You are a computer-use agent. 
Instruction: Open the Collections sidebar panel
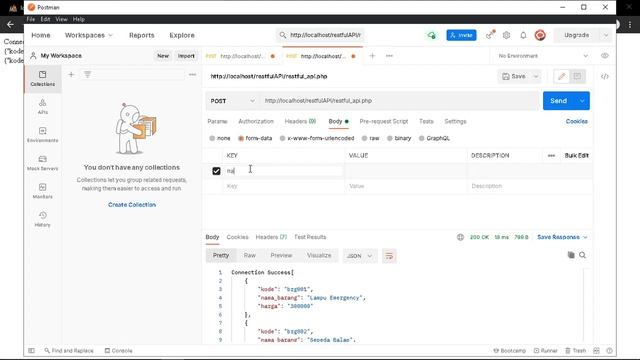42,78
